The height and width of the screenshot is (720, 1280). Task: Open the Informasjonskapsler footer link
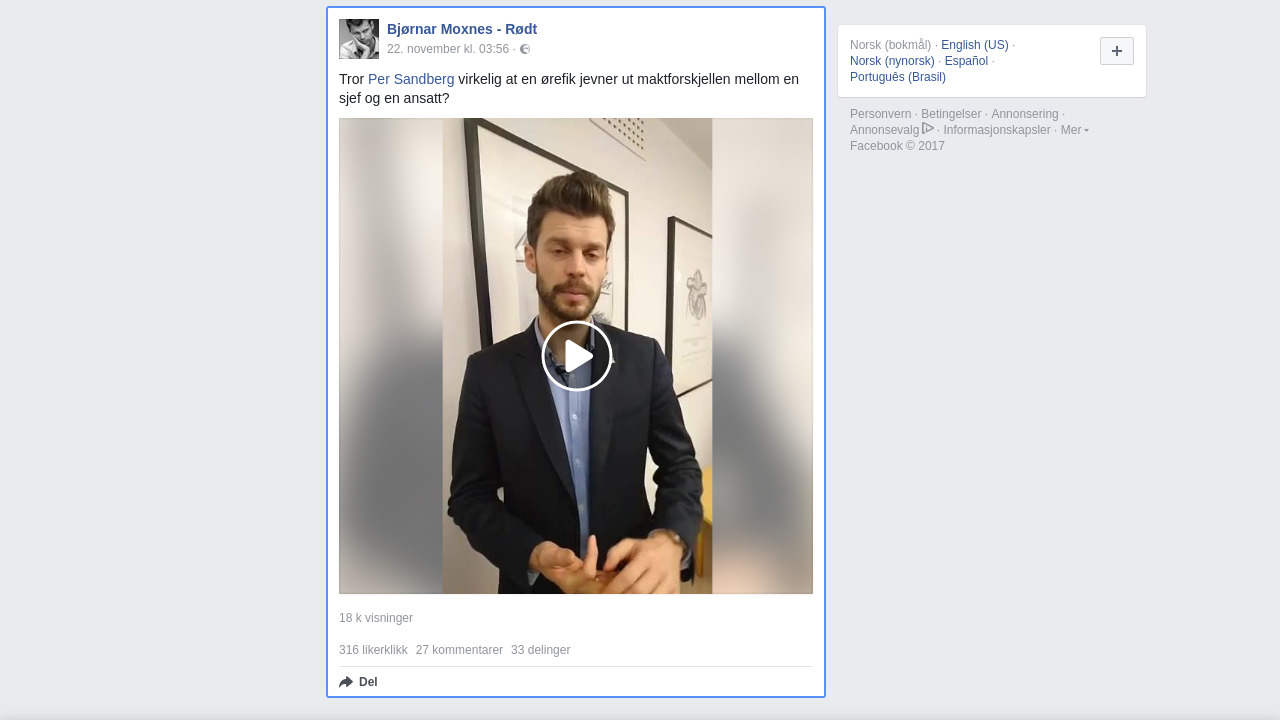997,130
